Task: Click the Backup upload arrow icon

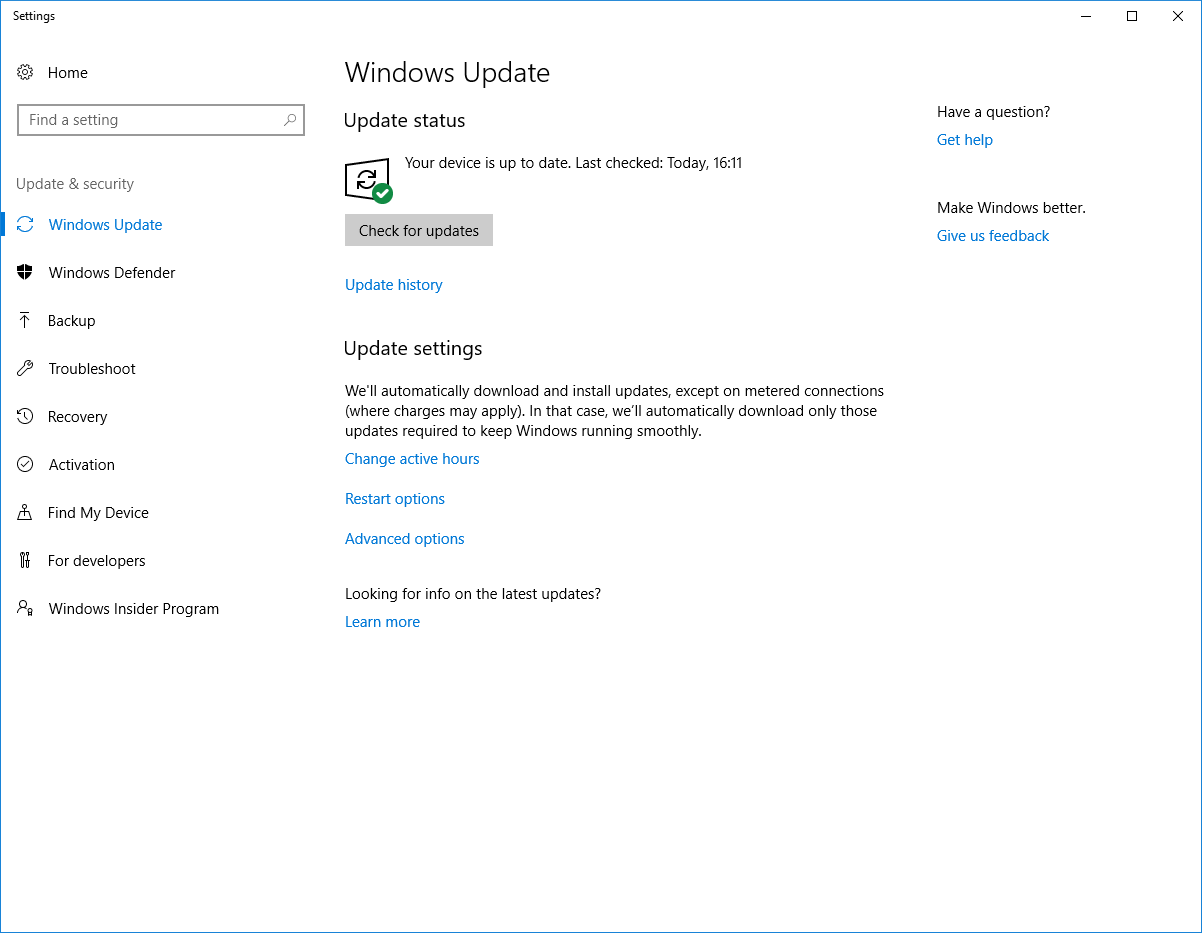Action: pyautogui.click(x=25, y=320)
